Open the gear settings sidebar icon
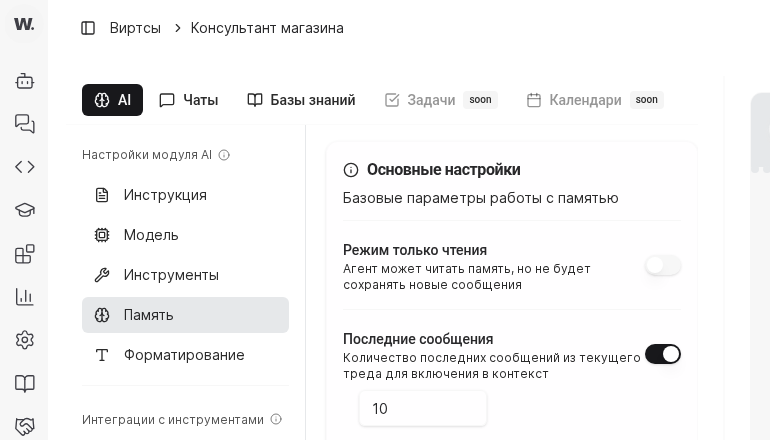770x440 pixels. (25, 340)
